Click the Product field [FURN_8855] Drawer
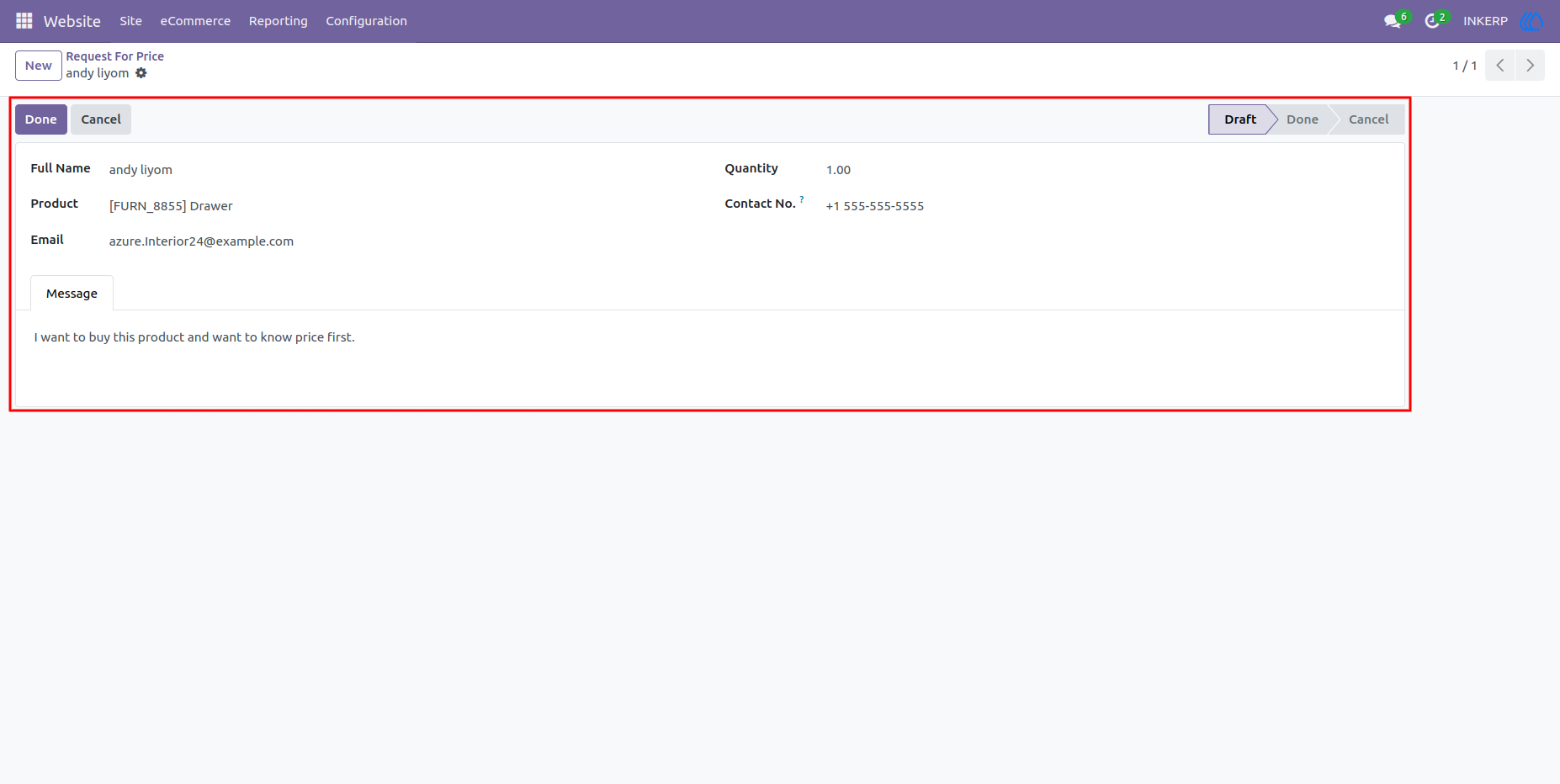The height and width of the screenshot is (784, 1560). 171,206
